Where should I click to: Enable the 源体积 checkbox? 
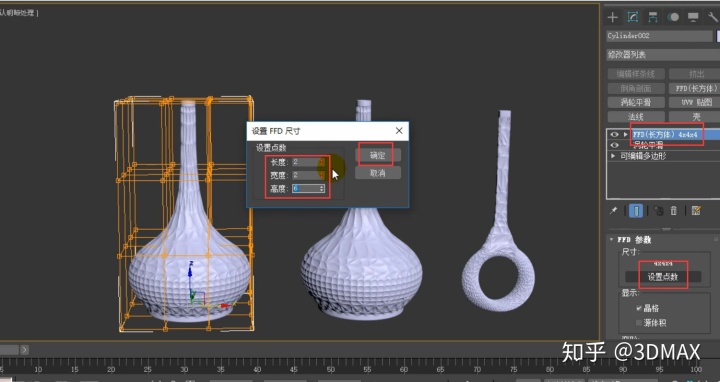[x=639, y=323]
